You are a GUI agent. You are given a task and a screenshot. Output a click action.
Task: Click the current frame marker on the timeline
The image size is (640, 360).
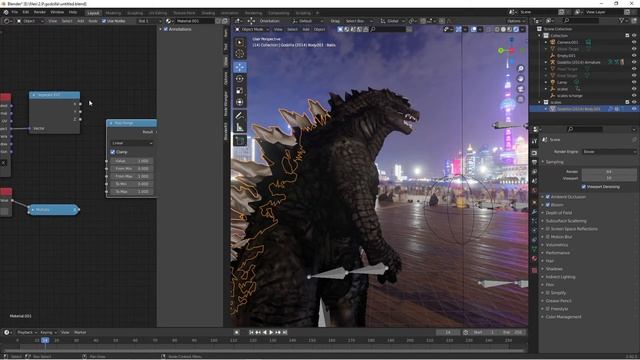click(x=45, y=340)
